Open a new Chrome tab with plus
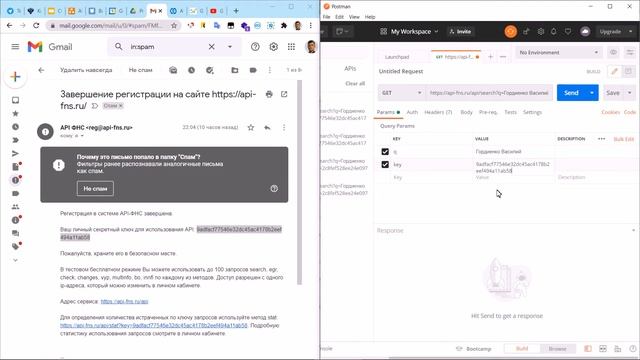Image resolution: width=640 pixels, height=360 pixels. pyautogui.click(x=236, y=11)
